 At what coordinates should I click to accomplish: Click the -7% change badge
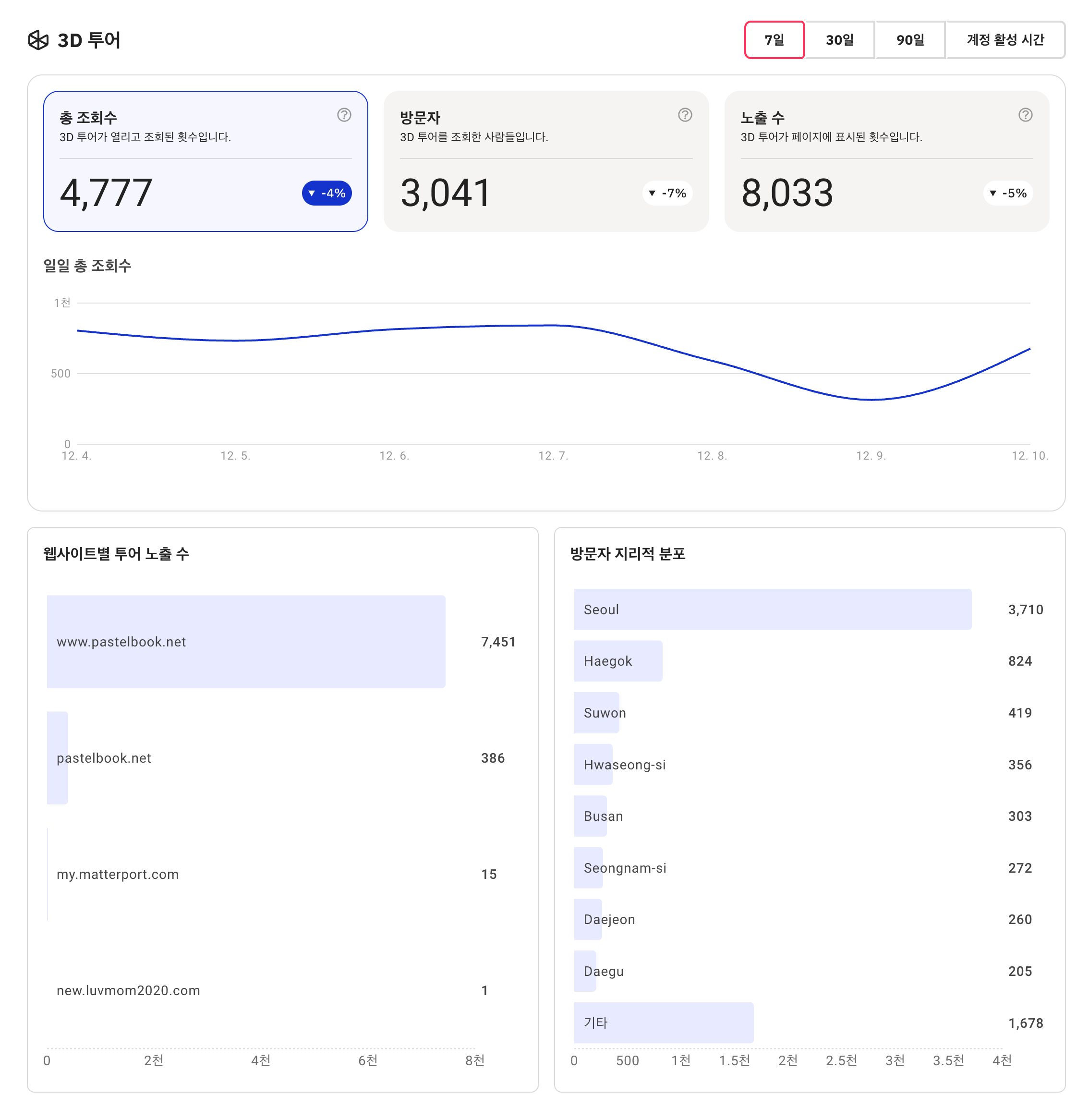pyautogui.click(x=667, y=194)
